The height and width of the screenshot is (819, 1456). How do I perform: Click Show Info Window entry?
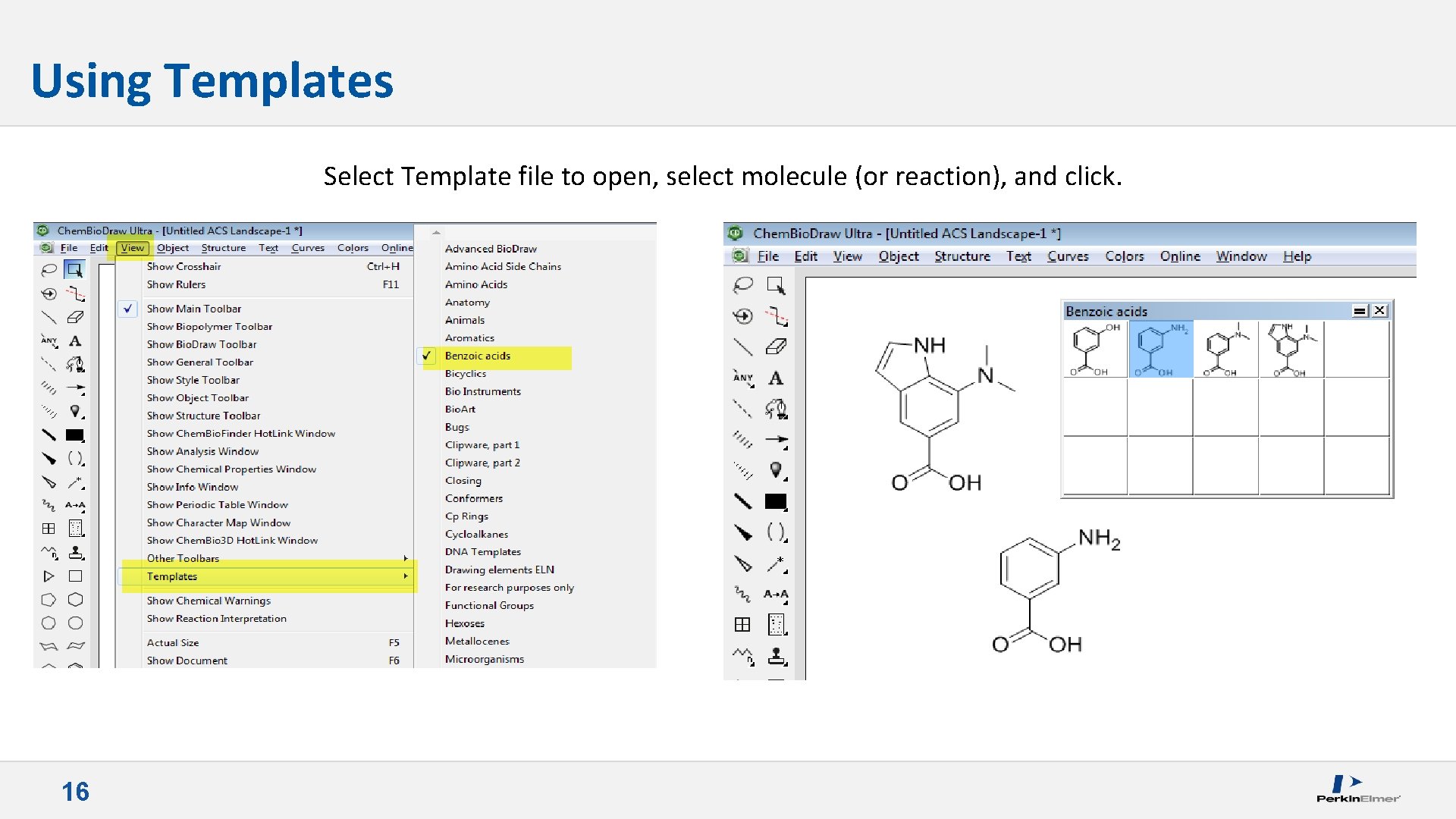pos(265,487)
